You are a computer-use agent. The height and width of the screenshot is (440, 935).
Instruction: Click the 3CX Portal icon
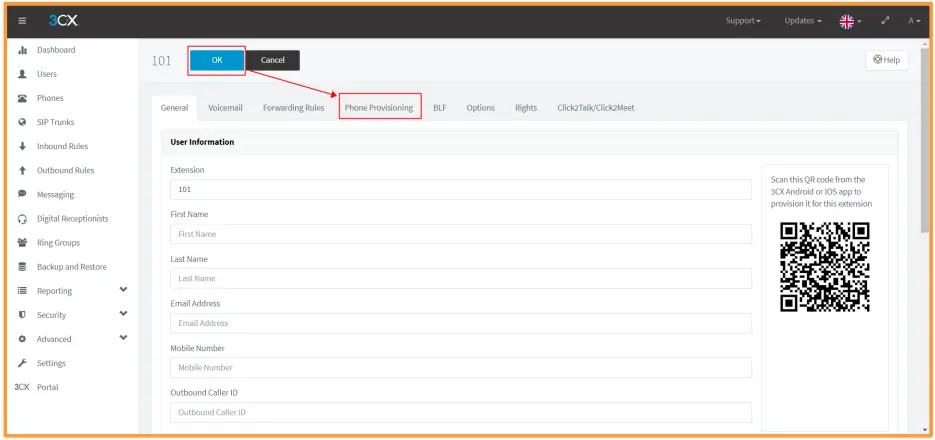tap(22, 387)
